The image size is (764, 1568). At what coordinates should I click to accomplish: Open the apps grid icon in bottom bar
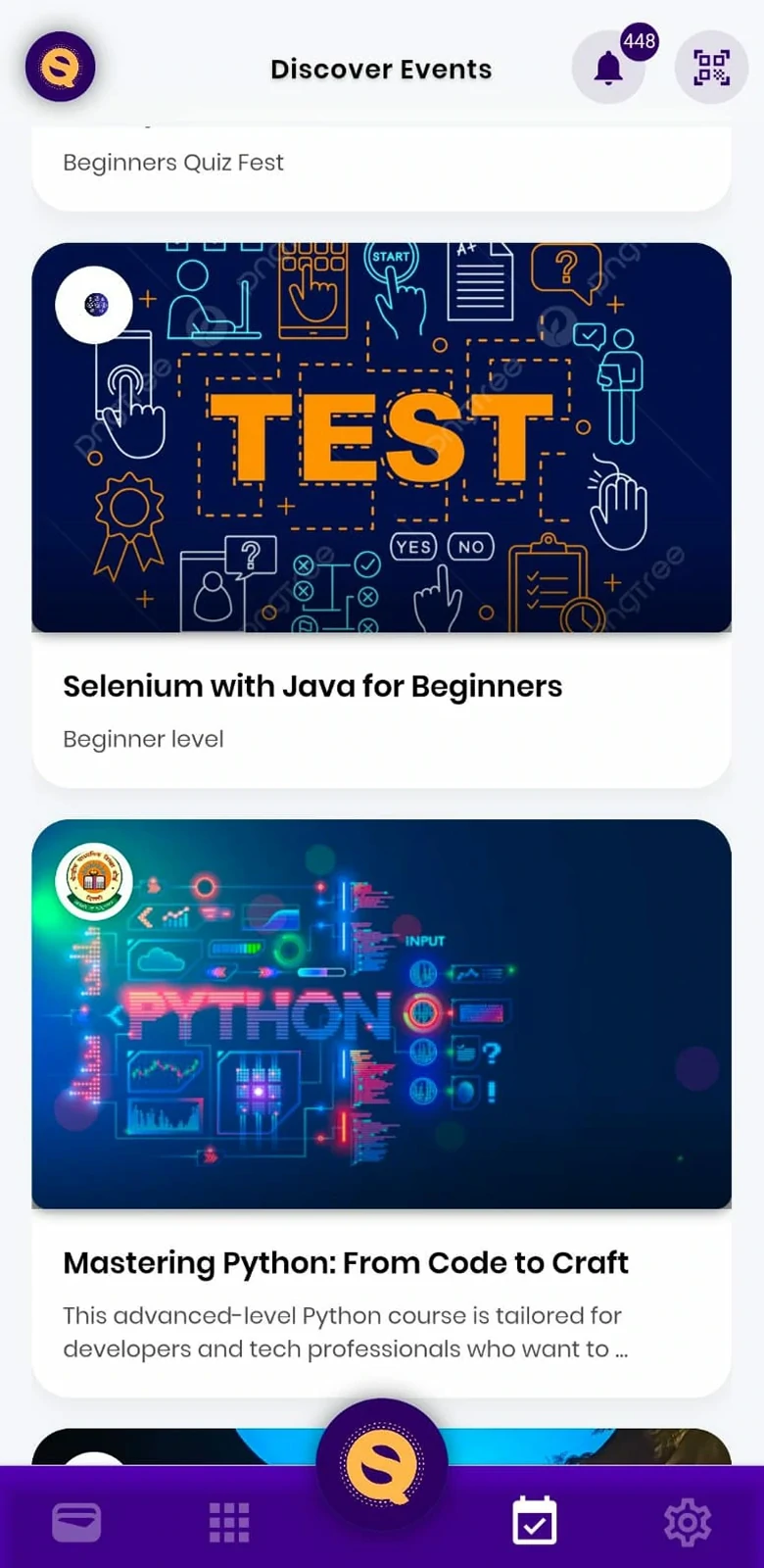pyautogui.click(x=229, y=1522)
